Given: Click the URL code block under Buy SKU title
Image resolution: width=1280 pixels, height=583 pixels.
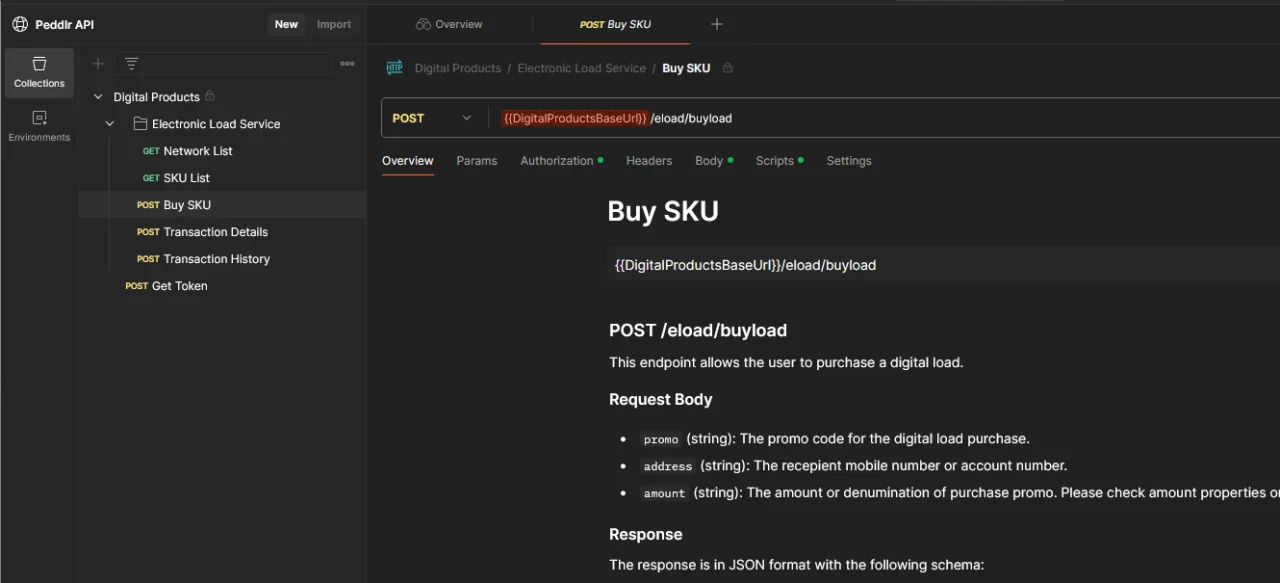Looking at the screenshot, I should point(943,265).
